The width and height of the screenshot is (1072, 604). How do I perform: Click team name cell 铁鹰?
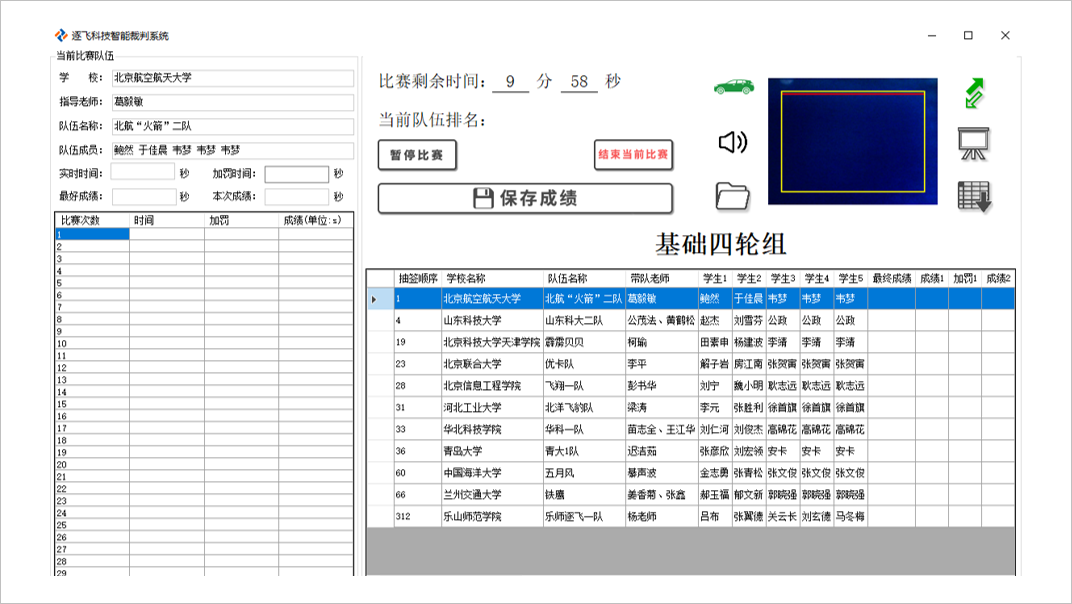(x=584, y=495)
